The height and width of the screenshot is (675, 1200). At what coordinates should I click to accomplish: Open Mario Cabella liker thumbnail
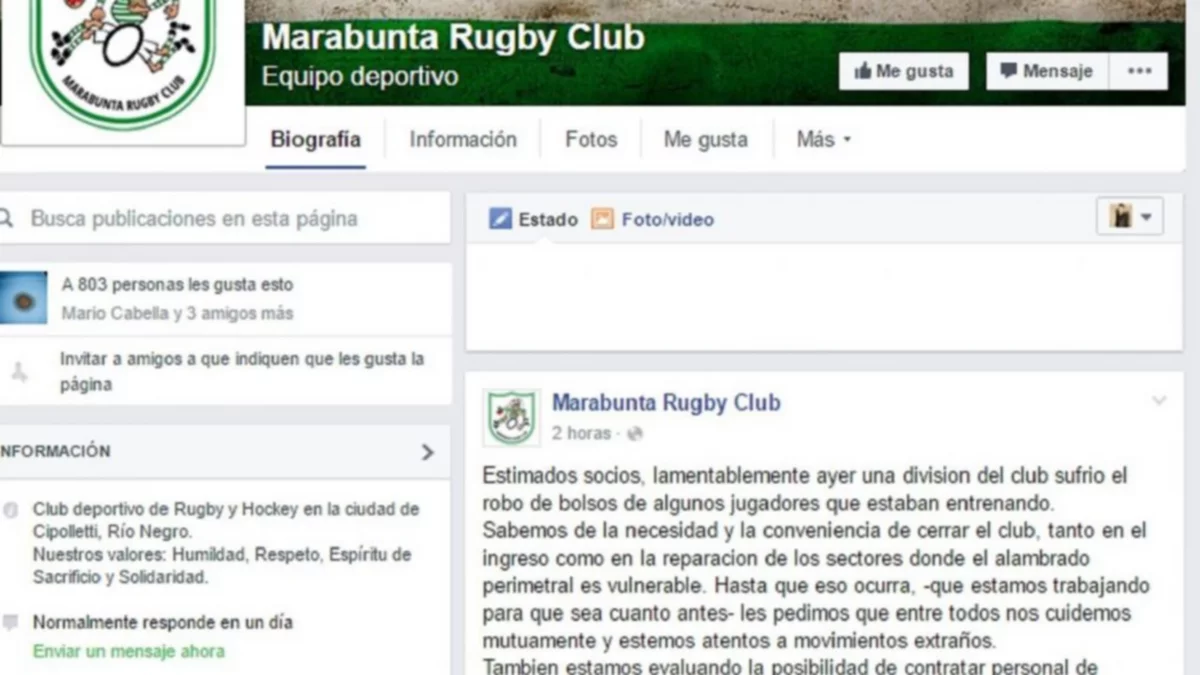click(22, 298)
